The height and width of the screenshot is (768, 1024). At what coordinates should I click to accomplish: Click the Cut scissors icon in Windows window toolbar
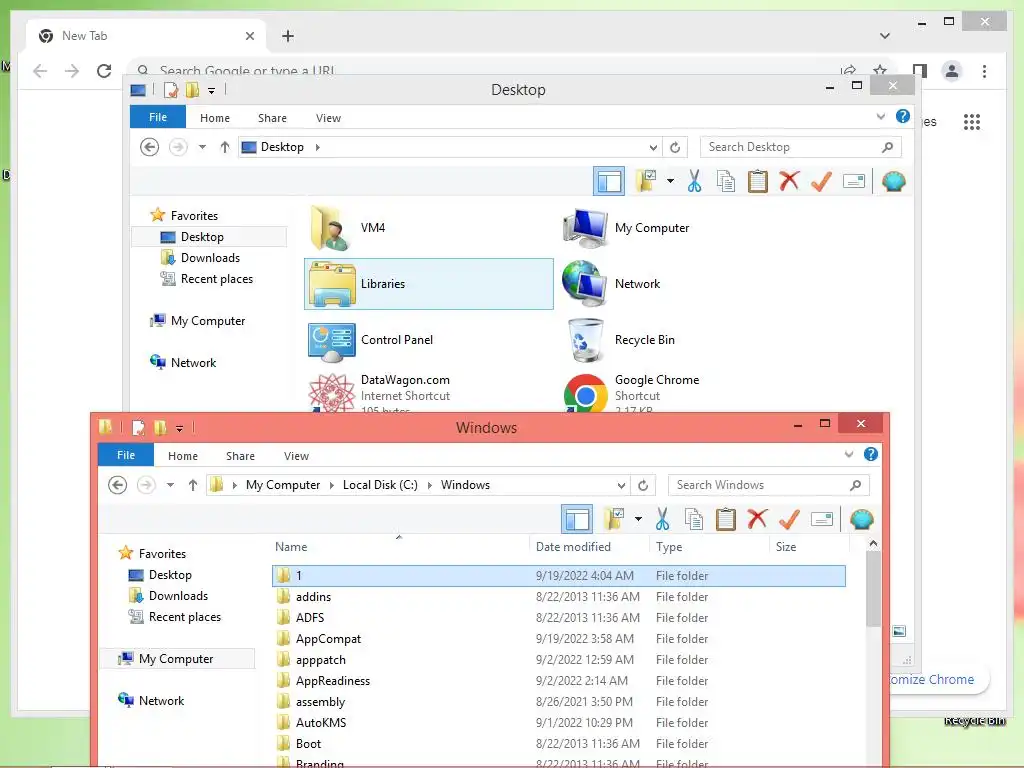662,519
